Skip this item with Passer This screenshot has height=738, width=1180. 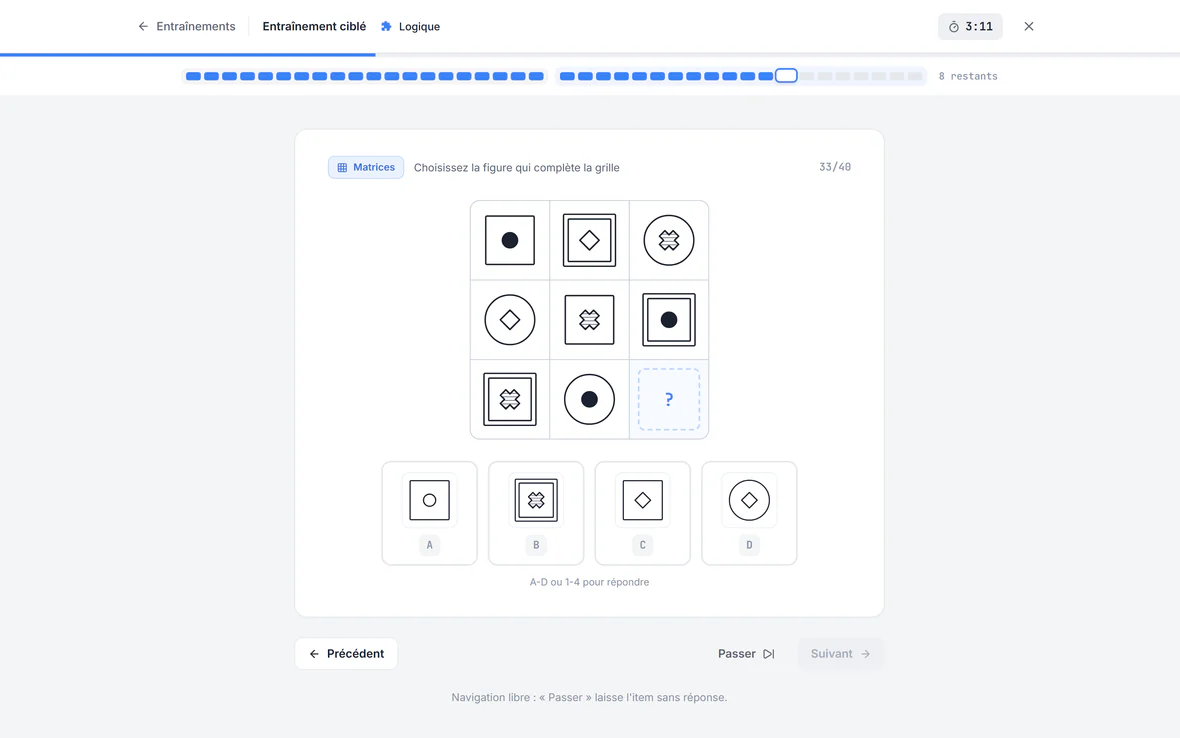point(746,654)
